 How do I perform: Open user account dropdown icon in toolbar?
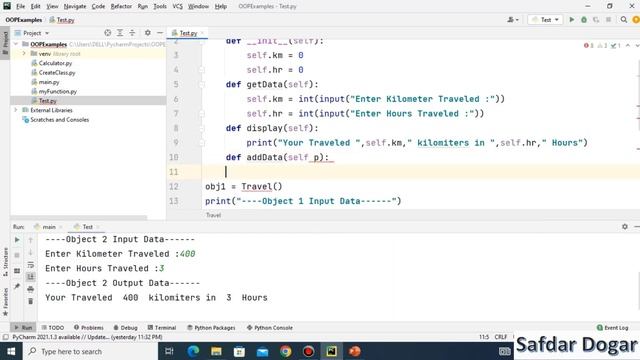click(x=513, y=20)
